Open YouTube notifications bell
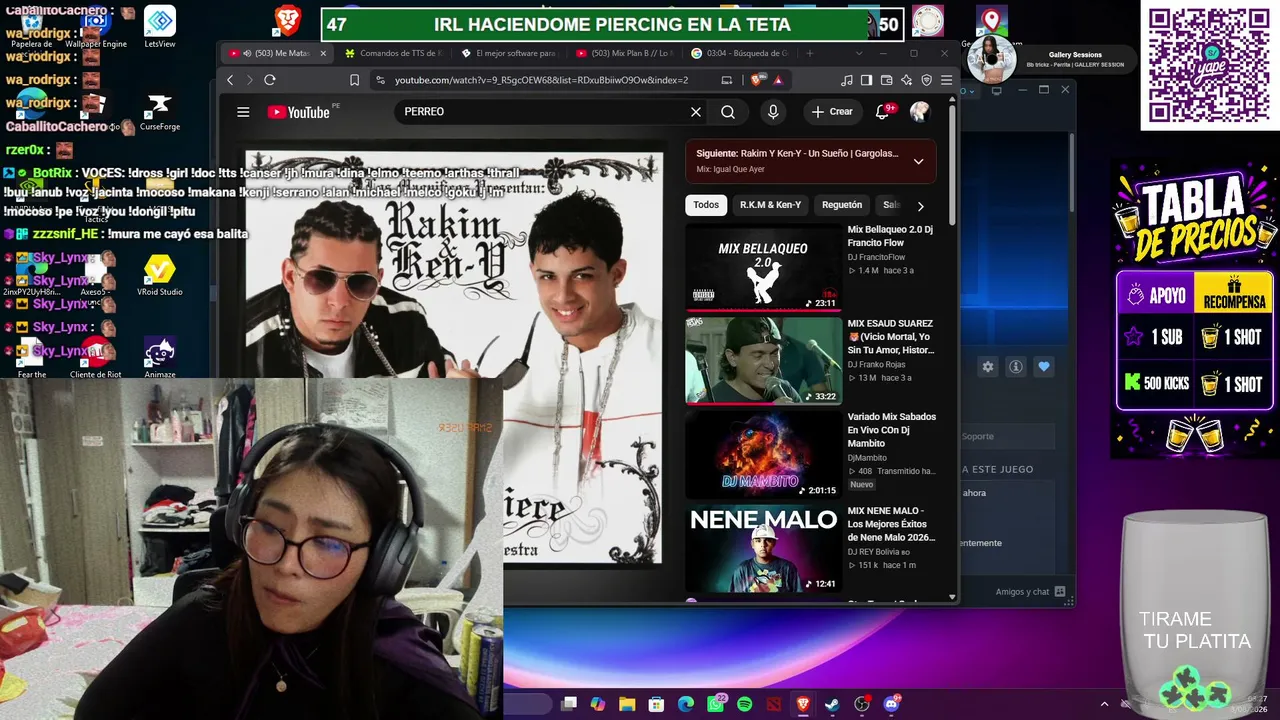The image size is (1280, 720). [x=883, y=112]
